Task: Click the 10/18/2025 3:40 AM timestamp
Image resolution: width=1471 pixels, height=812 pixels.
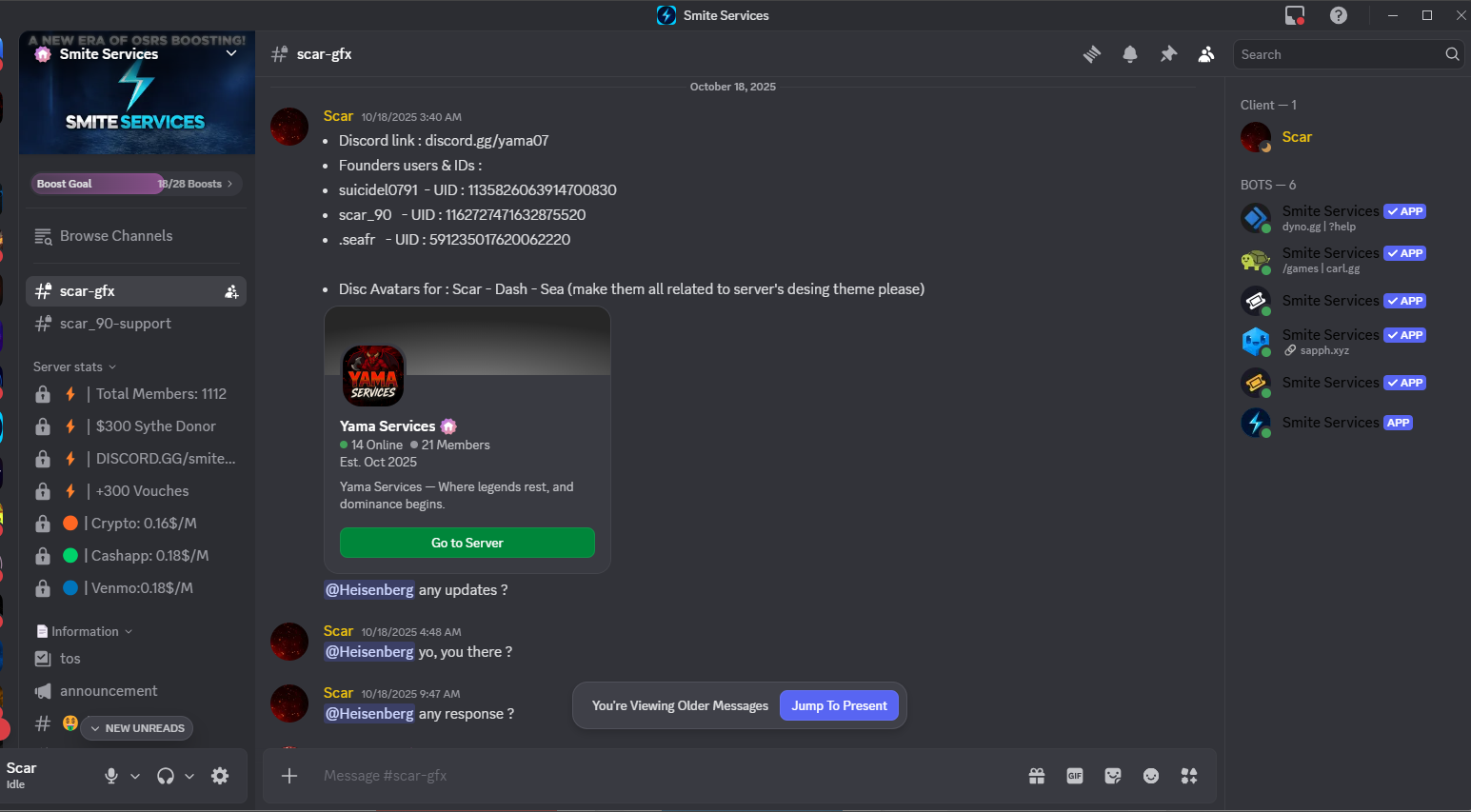Action: pyautogui.click(x=411, y=117)
